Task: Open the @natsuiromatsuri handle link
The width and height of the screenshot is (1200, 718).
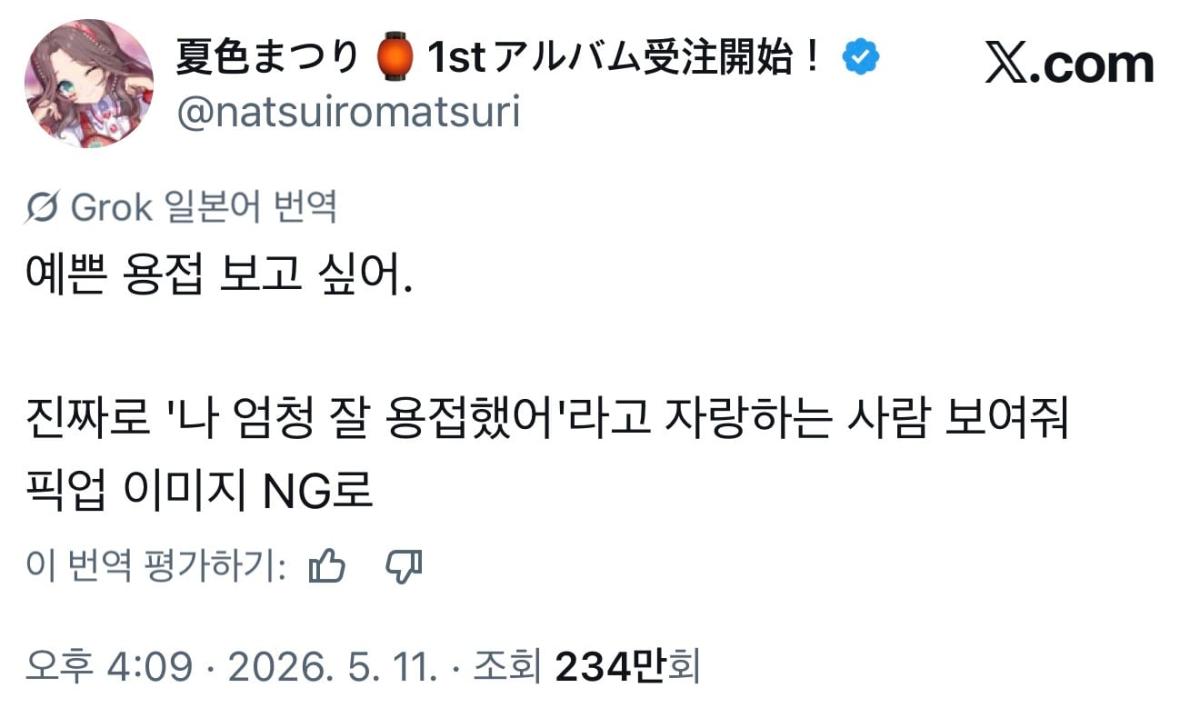Action: coord(348,112)
